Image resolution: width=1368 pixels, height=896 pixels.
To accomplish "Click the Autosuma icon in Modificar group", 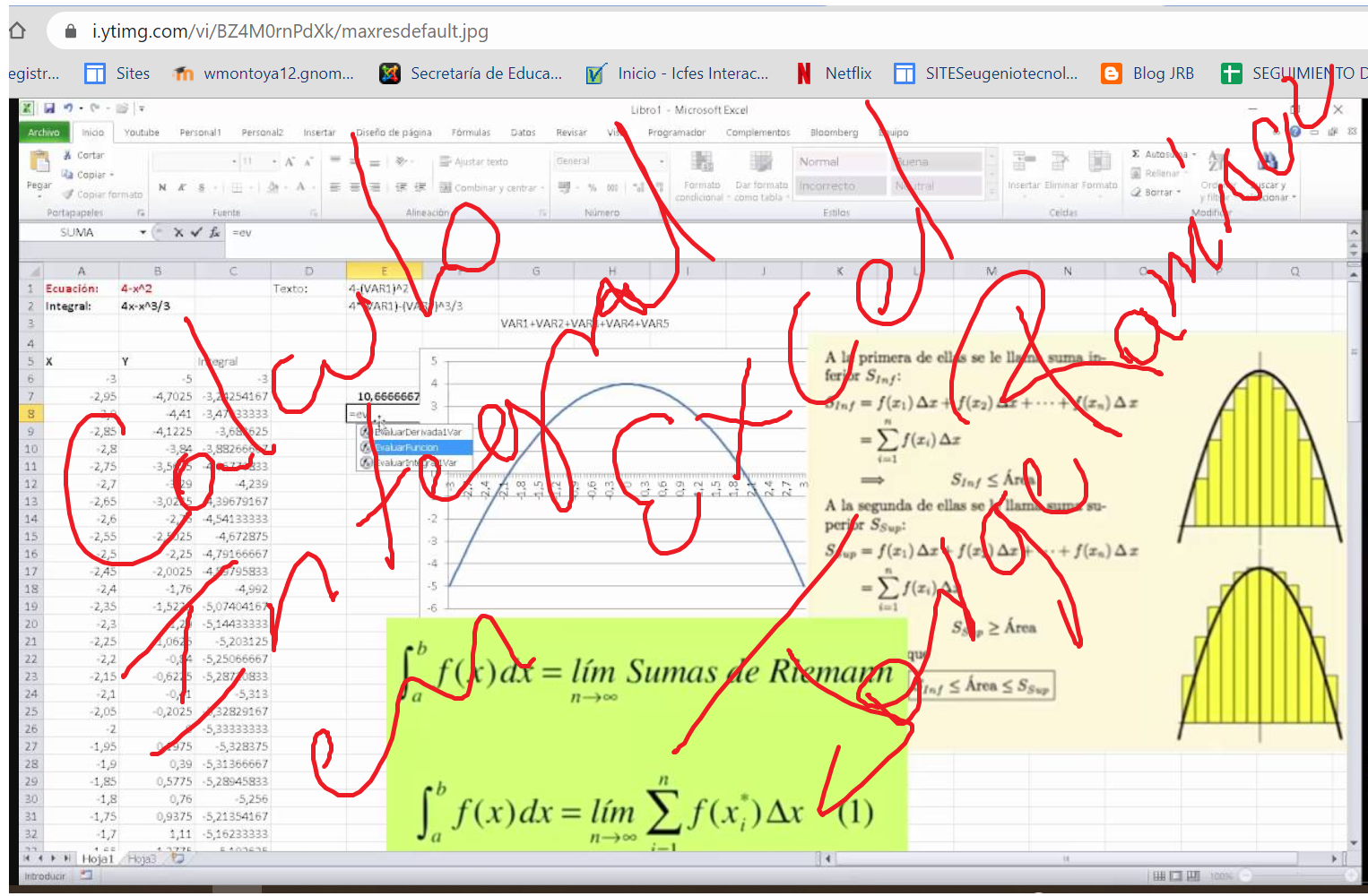I will (x=1136, y=154).
